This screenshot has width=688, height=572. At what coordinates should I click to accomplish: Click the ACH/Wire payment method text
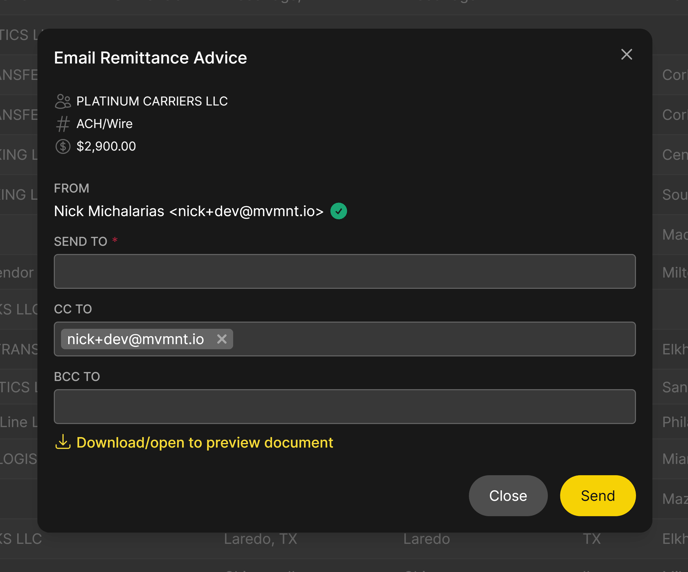click(x=104, y=124)
